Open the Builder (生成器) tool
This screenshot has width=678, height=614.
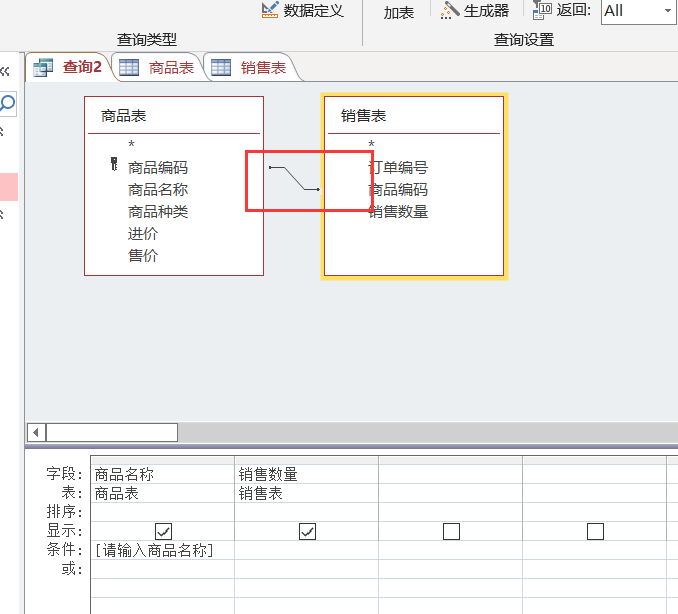474,10
